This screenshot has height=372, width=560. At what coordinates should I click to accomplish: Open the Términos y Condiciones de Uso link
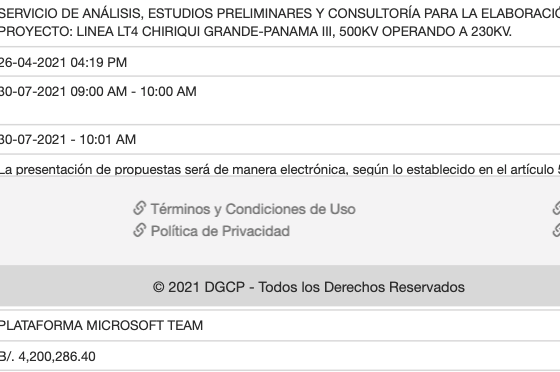click(x=253, y=209)
